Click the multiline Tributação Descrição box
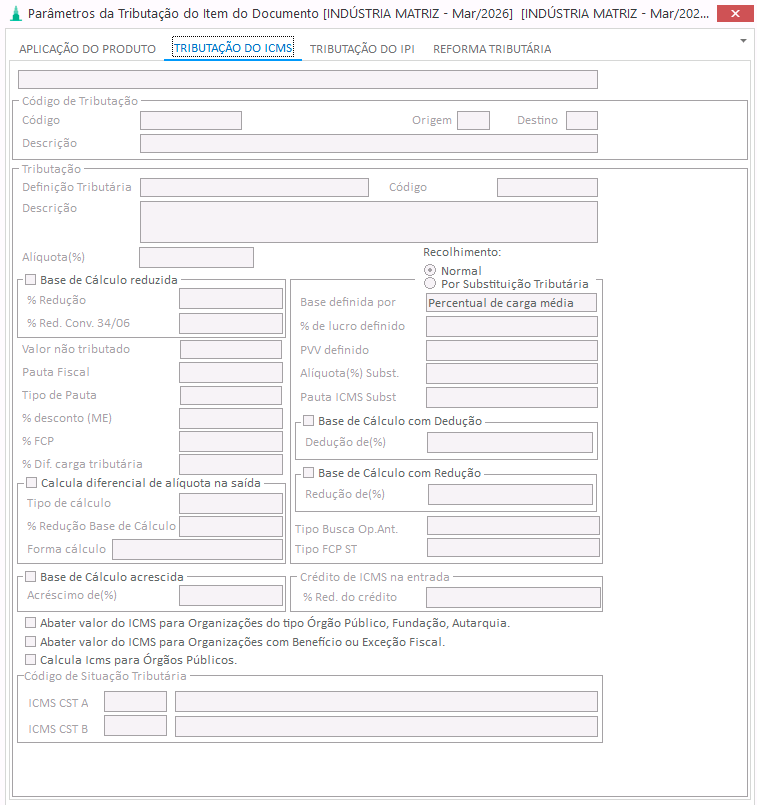The width and height of the screenshot is (757, 805). [x=369, y=222]
